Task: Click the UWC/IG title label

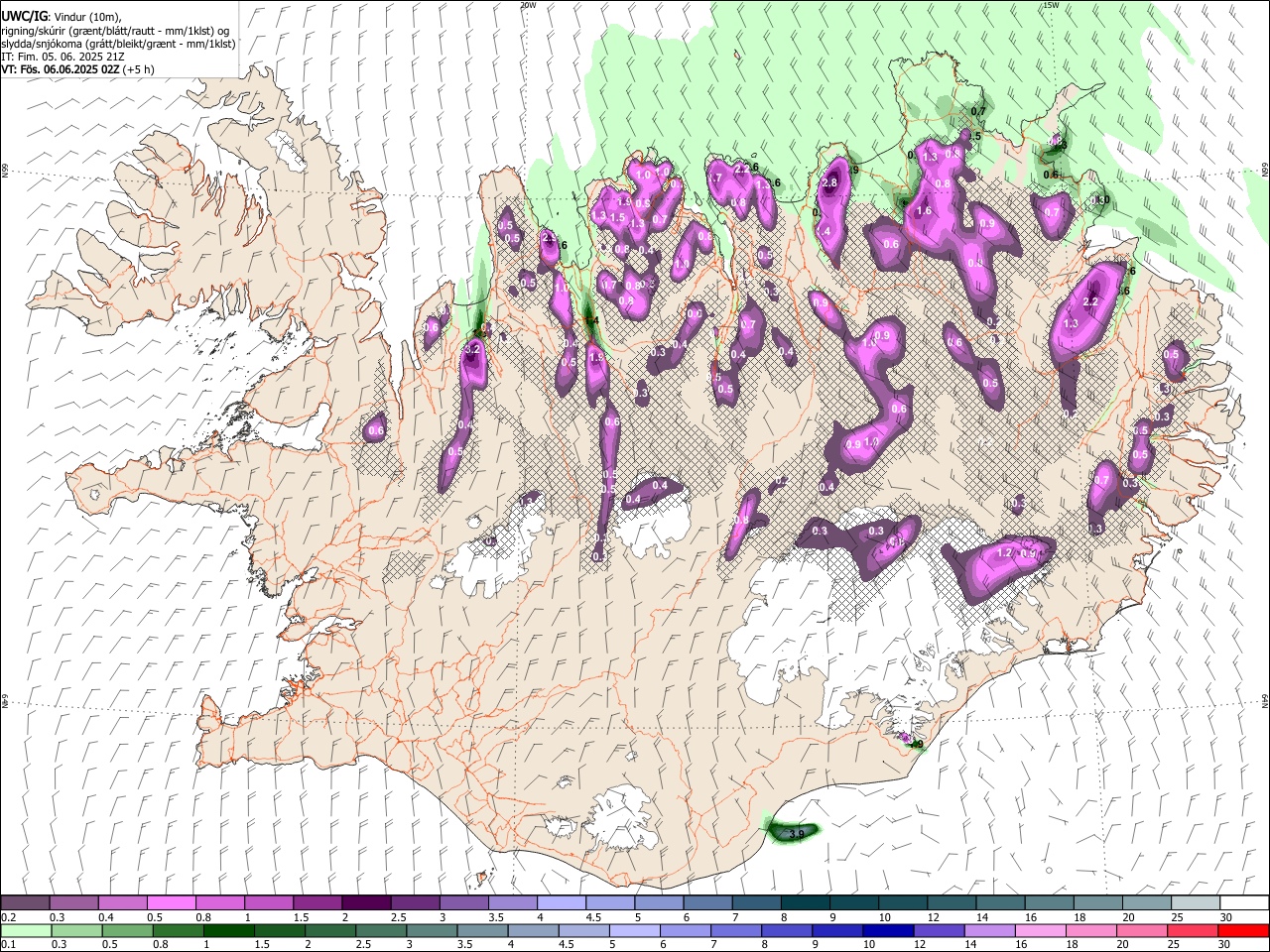Action: tap(25, 17)
